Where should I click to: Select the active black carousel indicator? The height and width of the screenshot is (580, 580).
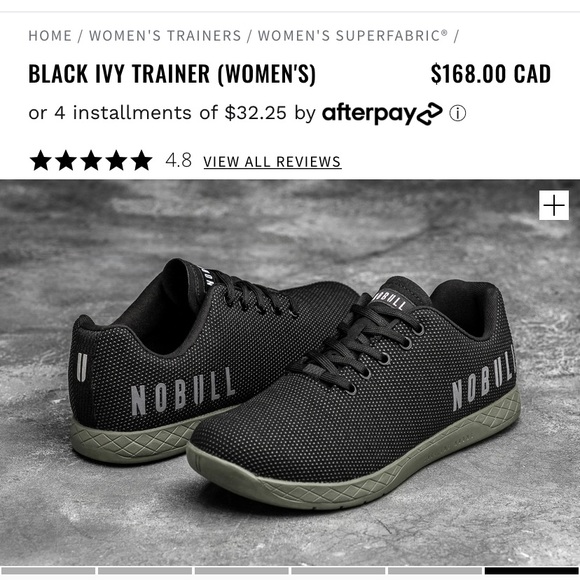532,571
